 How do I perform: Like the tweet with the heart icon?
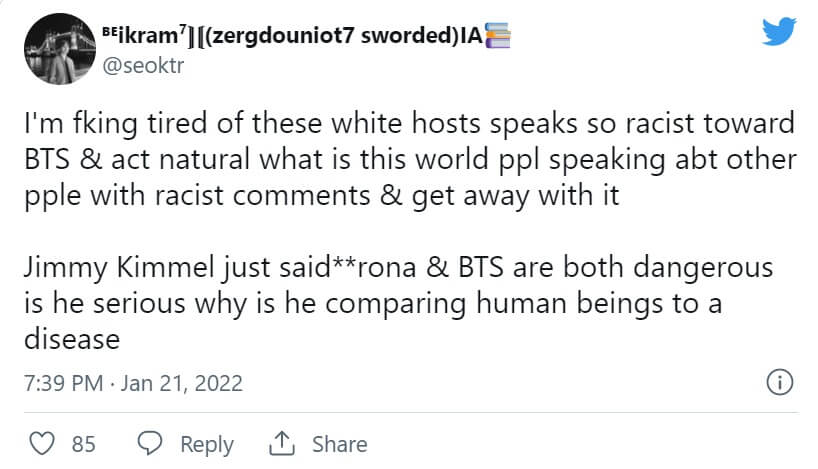pos(42,443)
